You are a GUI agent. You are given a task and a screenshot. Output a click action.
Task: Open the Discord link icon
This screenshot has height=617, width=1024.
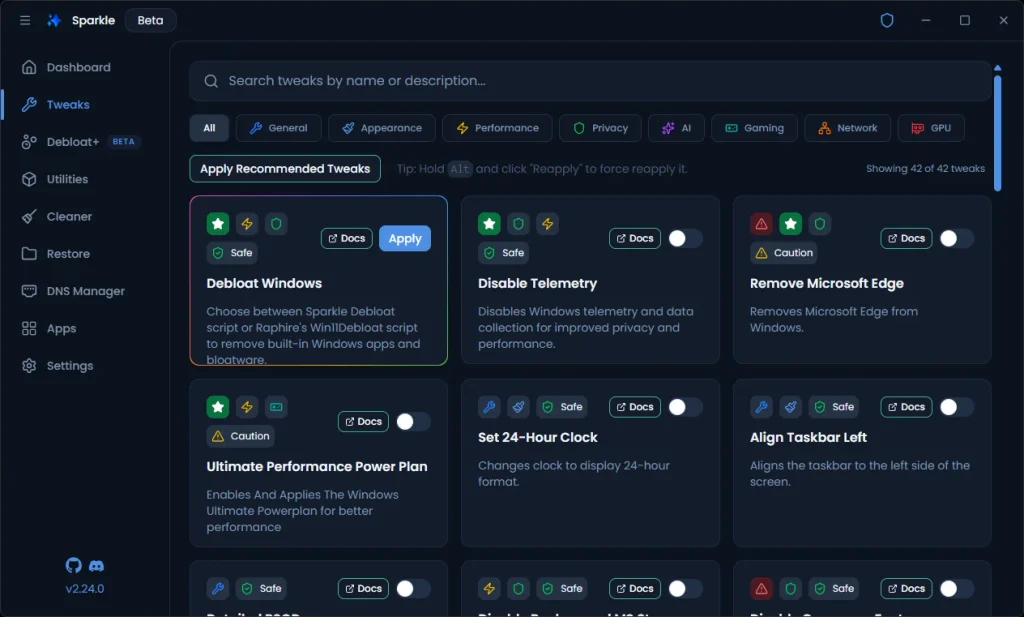coord(96,565)
